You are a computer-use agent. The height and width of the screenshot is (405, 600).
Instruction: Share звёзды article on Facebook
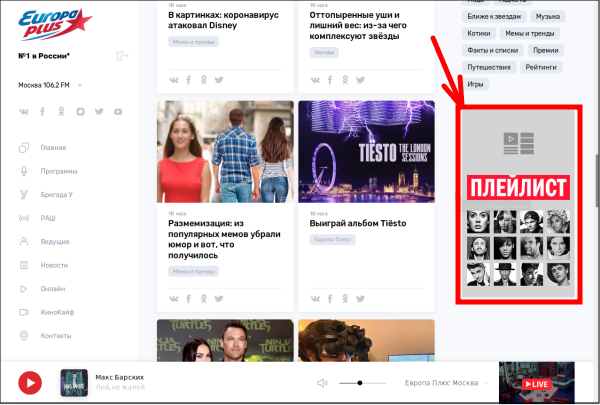330,80
